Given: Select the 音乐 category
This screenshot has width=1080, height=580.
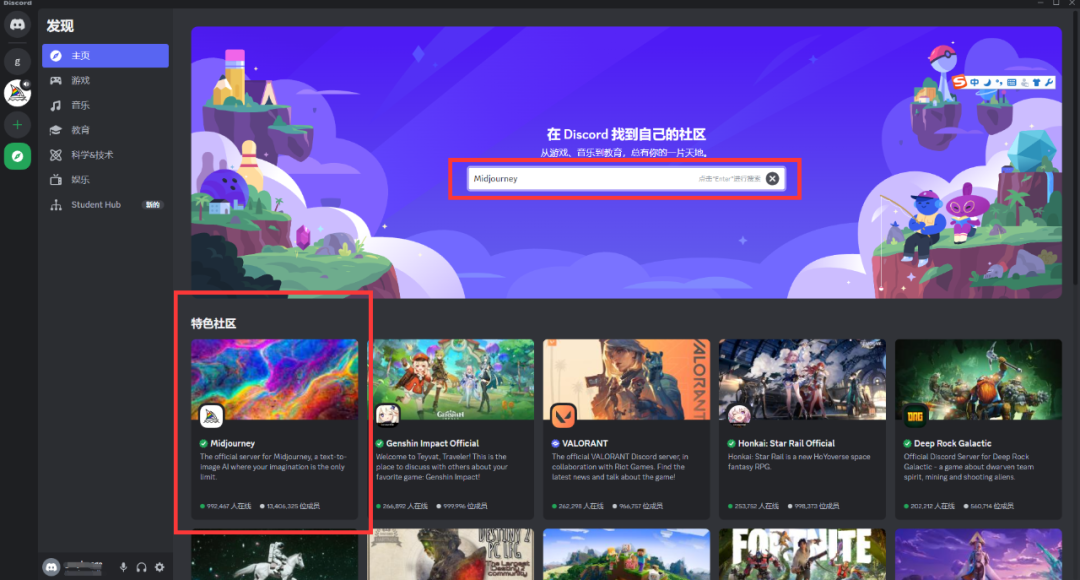Looking at the screenshot, I should pyautogui.click(x=105, y=105).
